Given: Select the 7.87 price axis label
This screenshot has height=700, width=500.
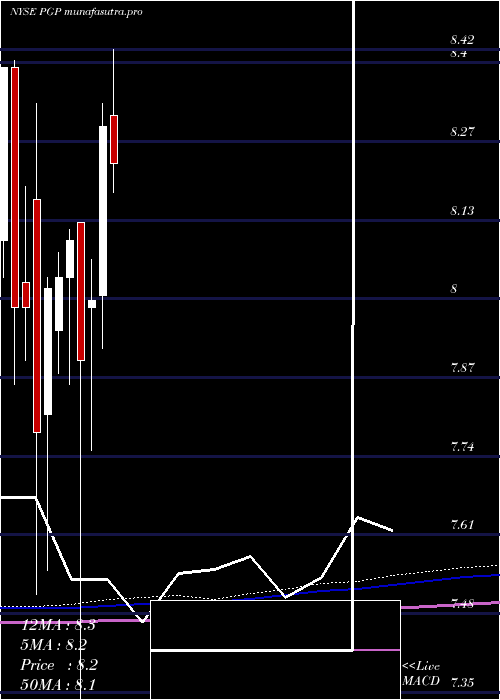Looking at the screenshot, I should click(x=462, y=368).
